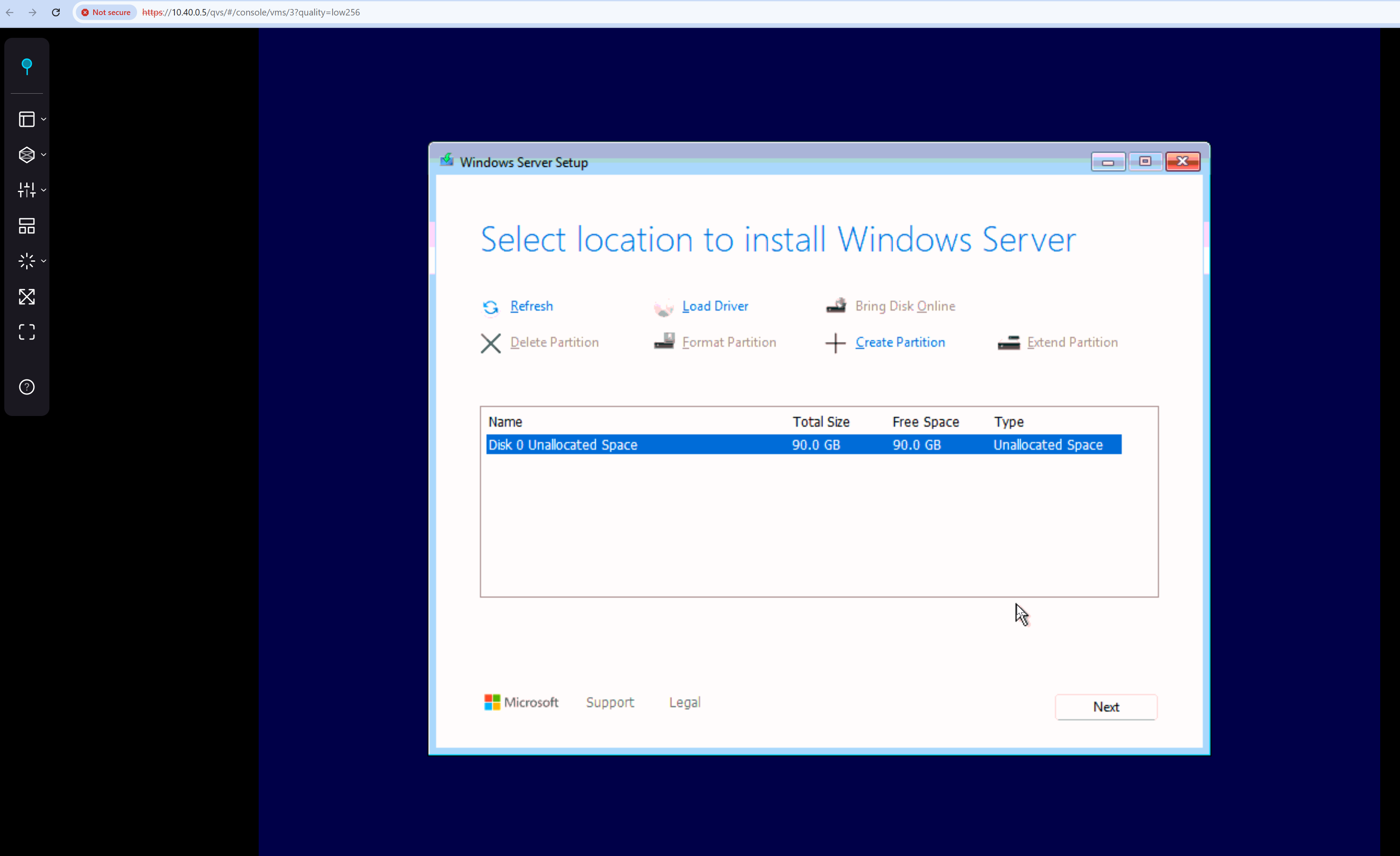Click the Create Partition link
The height and width of the screenshot is (856, 1400).
pyautogui.click(x=900, y=342)
